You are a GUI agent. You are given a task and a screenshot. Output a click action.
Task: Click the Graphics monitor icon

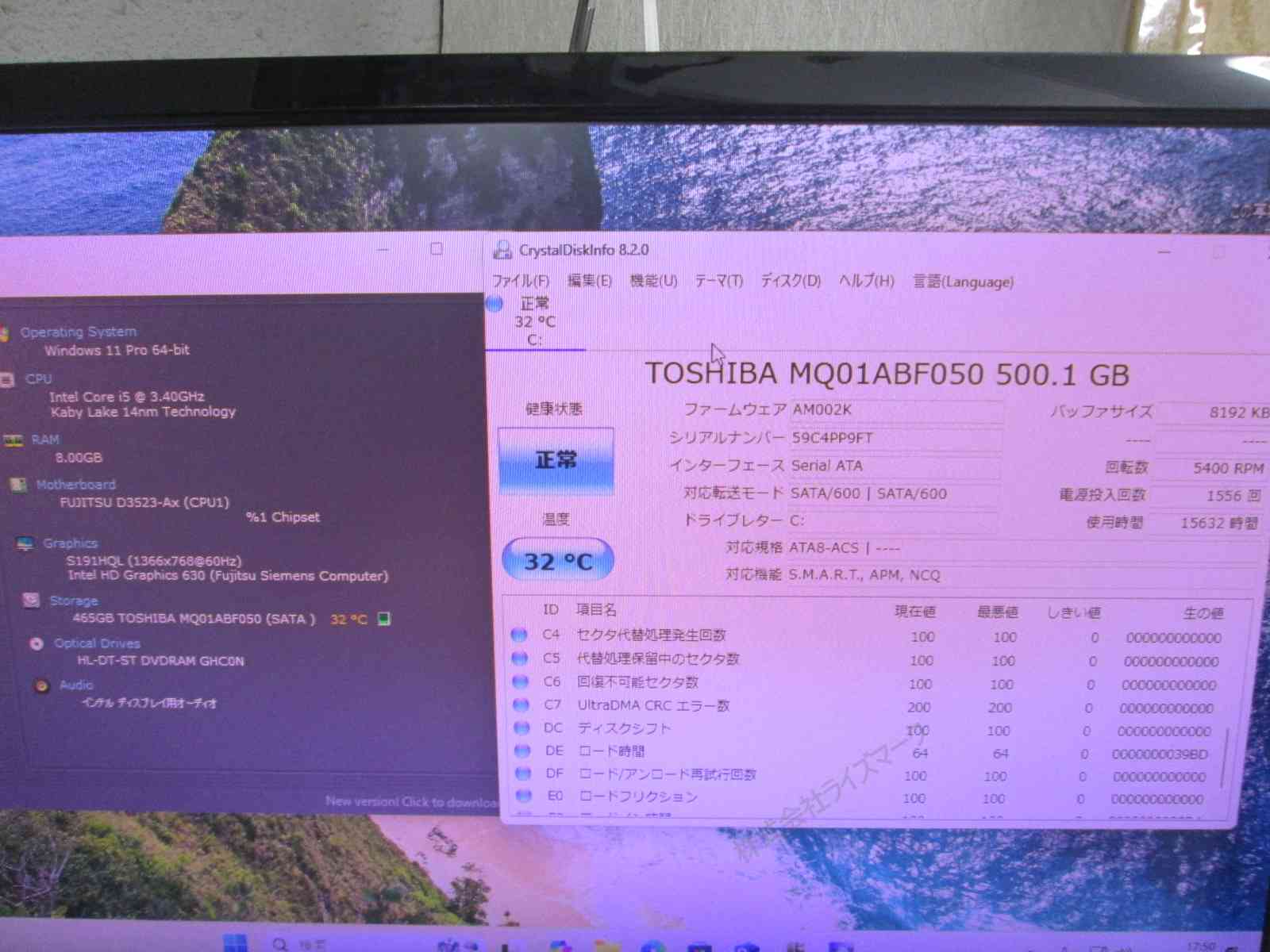click(x=25, y=543)
